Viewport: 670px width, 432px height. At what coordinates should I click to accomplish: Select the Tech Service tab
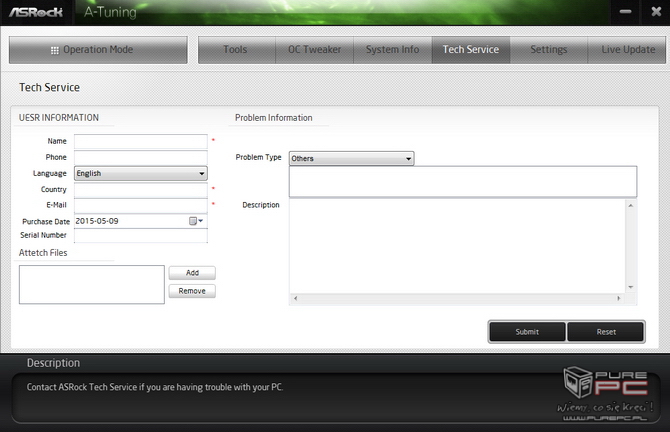pyautogui.click(x=471, y=50)
